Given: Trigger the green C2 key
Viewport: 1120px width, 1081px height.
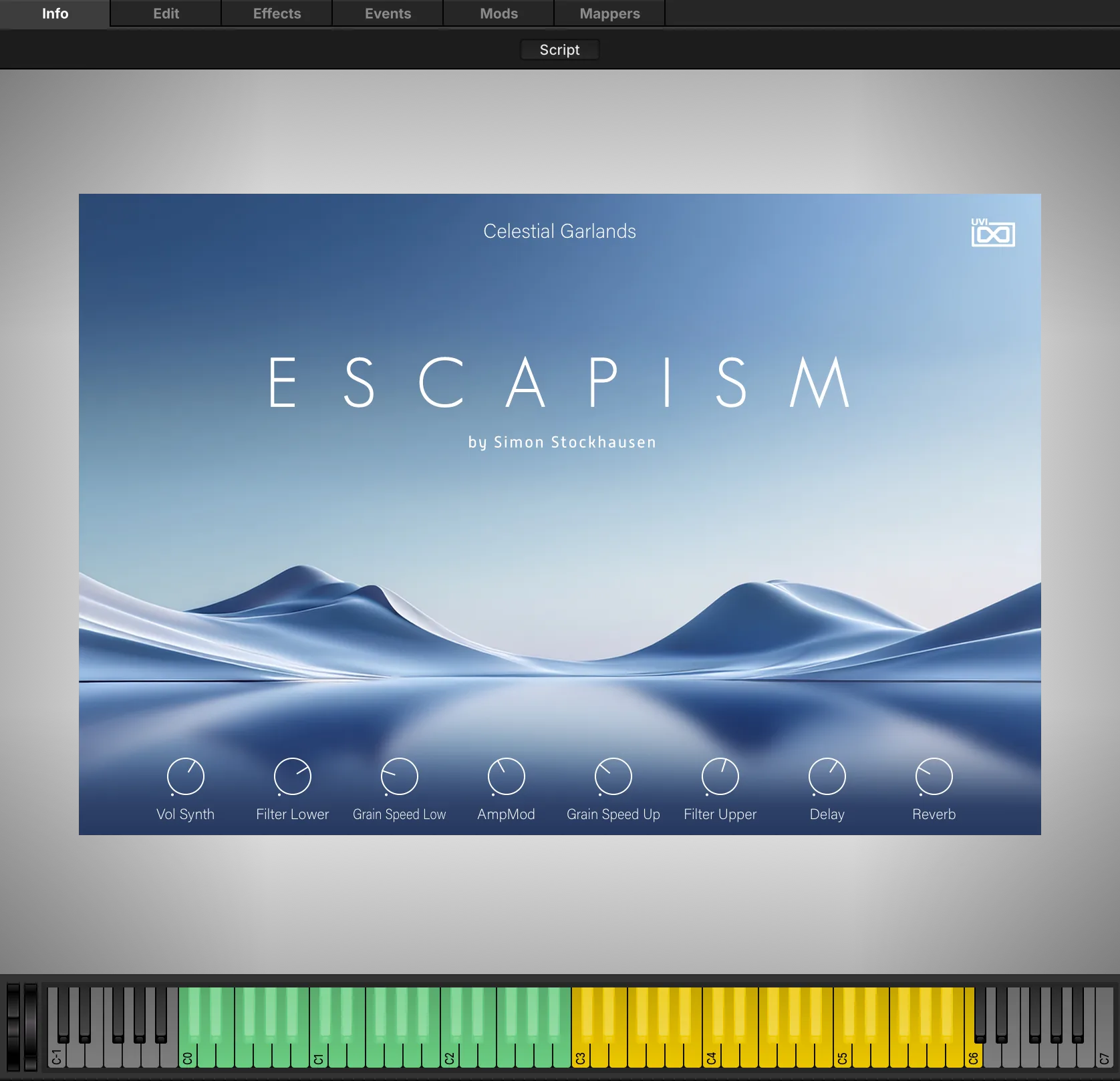Looking at the screenshot, I should tap(450, 1056).
